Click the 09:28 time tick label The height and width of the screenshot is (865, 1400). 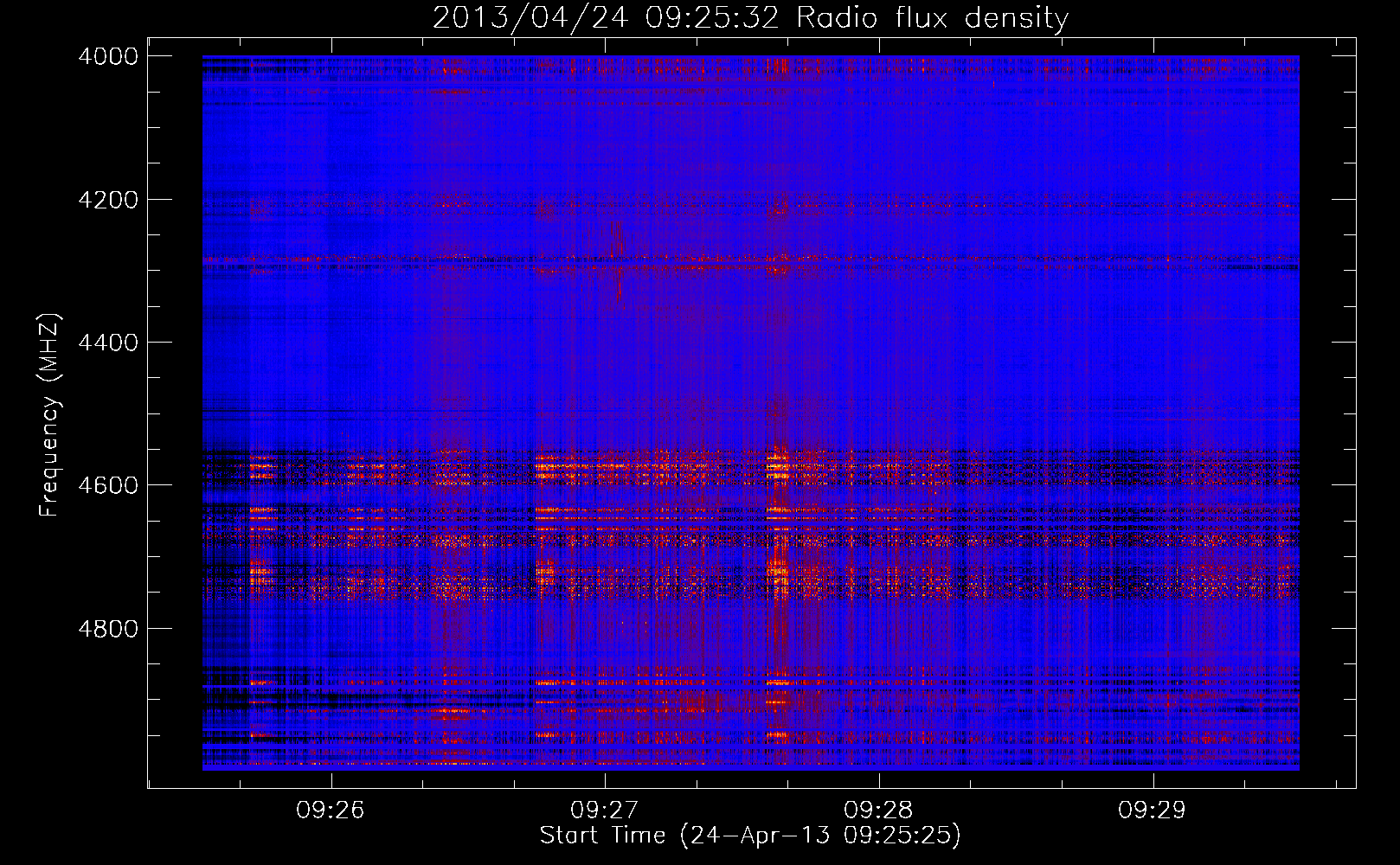(x=879, y=811)
